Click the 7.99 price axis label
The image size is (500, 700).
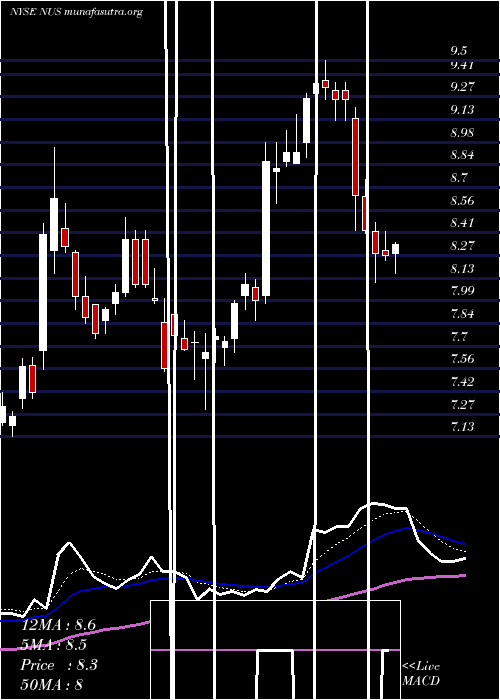tap(462, 291)
